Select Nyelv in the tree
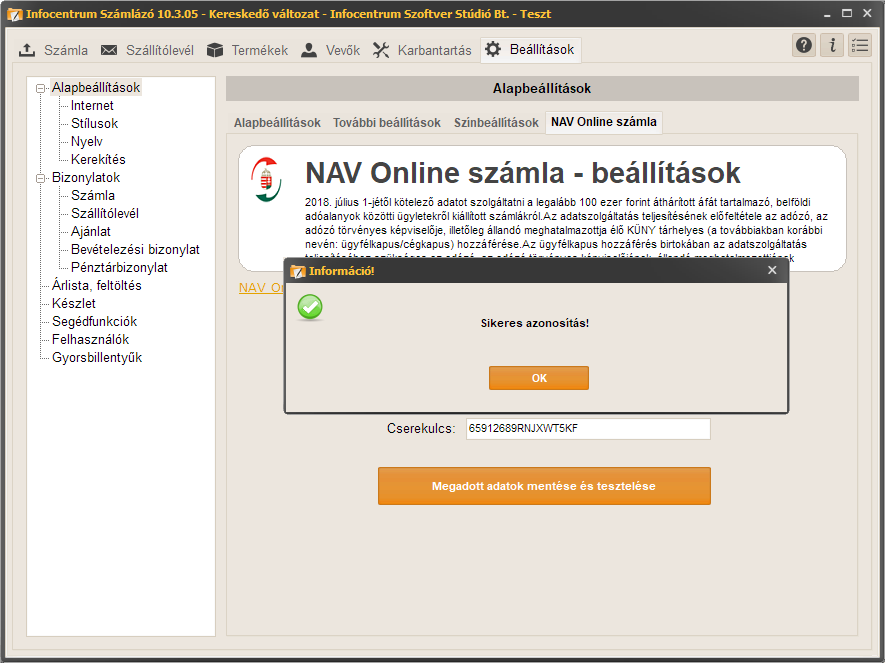The image size is (885, 663). (x=86, y=142)
